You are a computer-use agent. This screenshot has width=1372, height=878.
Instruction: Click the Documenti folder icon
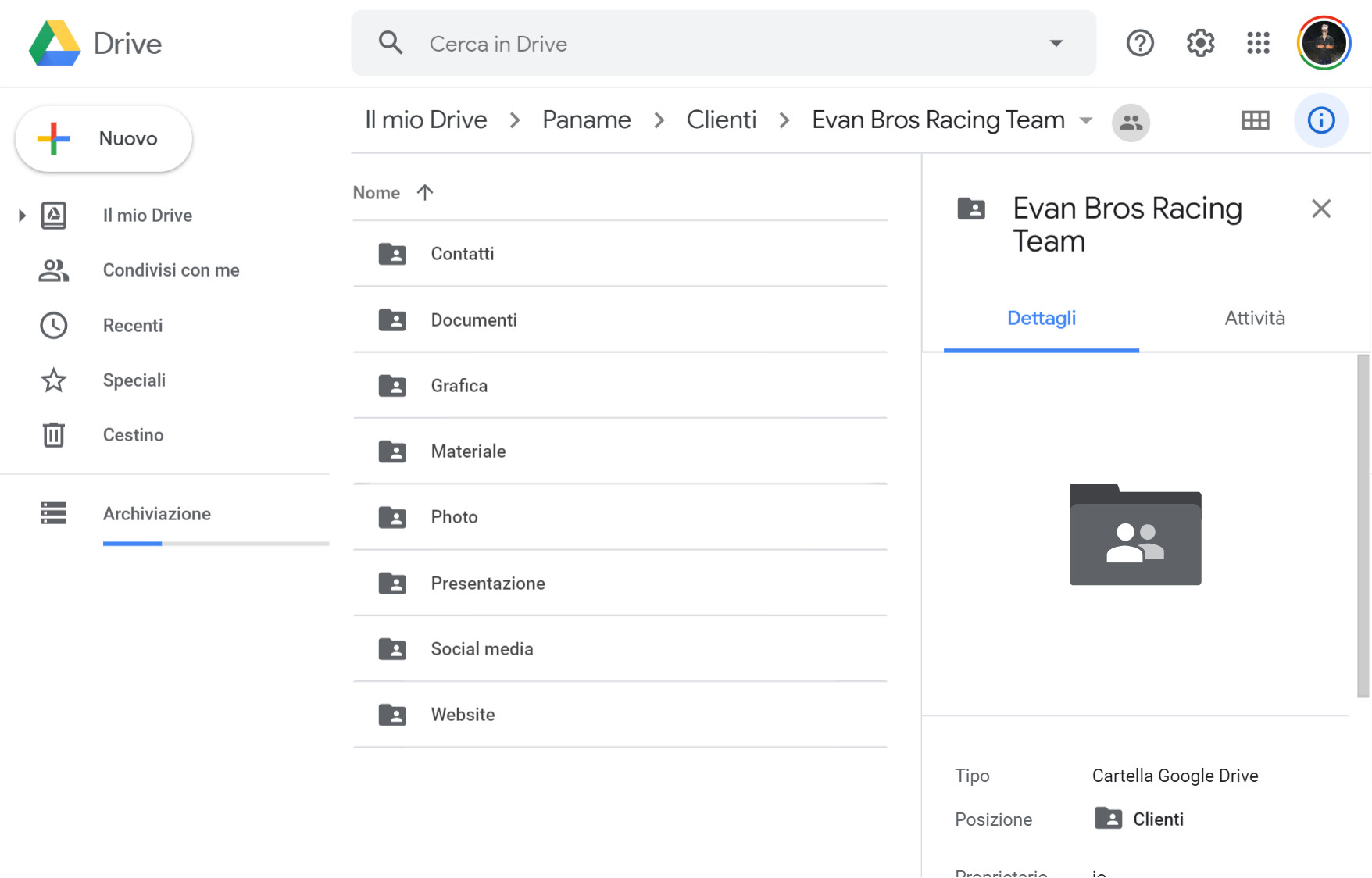click(392, 319)
